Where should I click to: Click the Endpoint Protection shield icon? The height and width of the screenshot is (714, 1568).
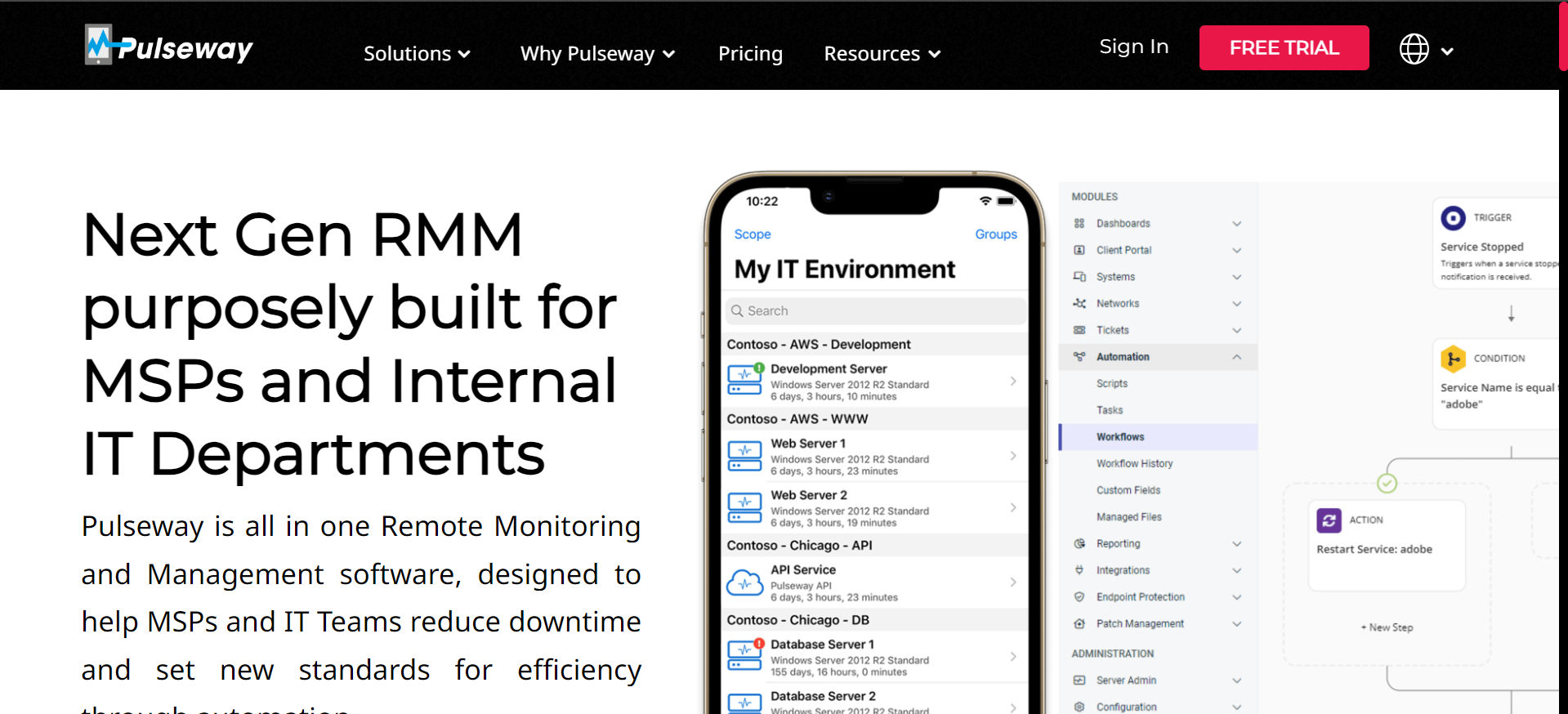click(x=1079, y=597)
